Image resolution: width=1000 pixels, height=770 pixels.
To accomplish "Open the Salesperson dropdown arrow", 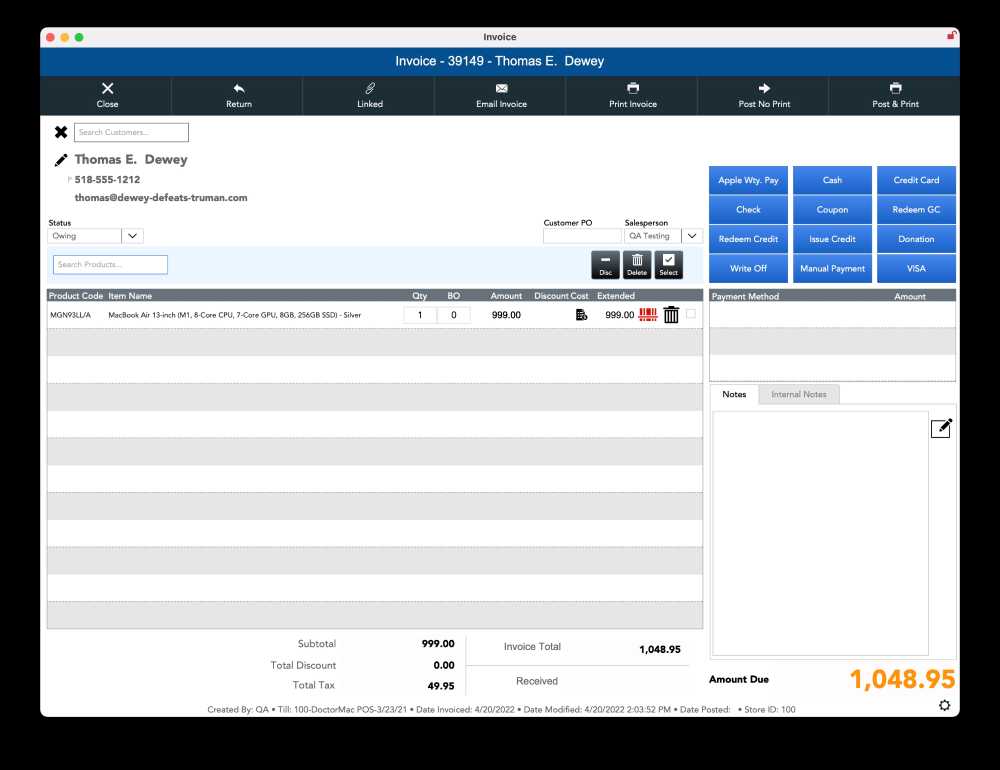I will (692, 236).
